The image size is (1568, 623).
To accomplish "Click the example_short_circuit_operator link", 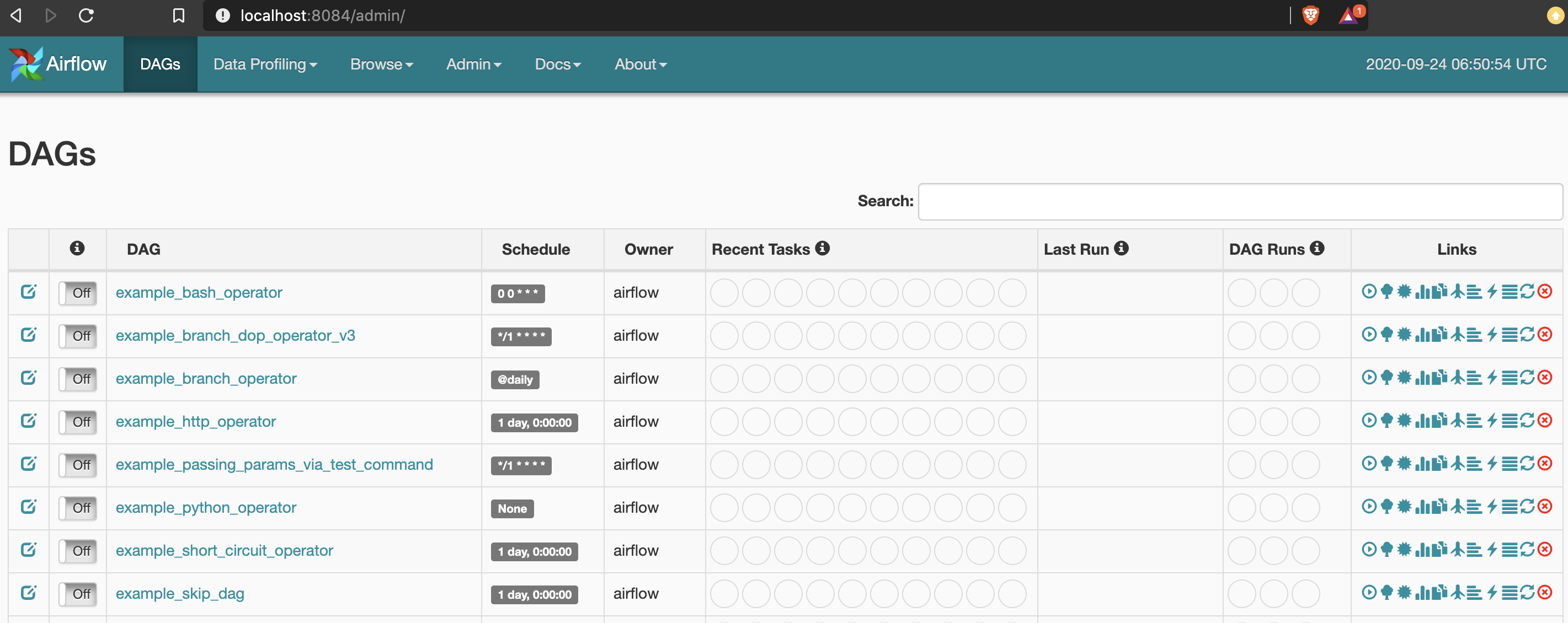I will coord(224,551).
